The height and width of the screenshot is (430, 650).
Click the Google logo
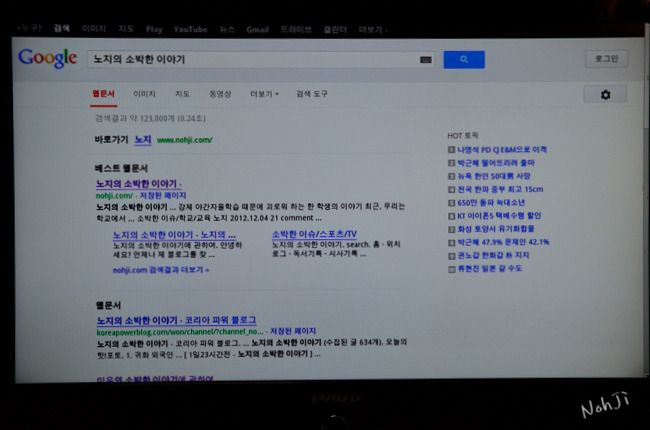tap(47, 58)
